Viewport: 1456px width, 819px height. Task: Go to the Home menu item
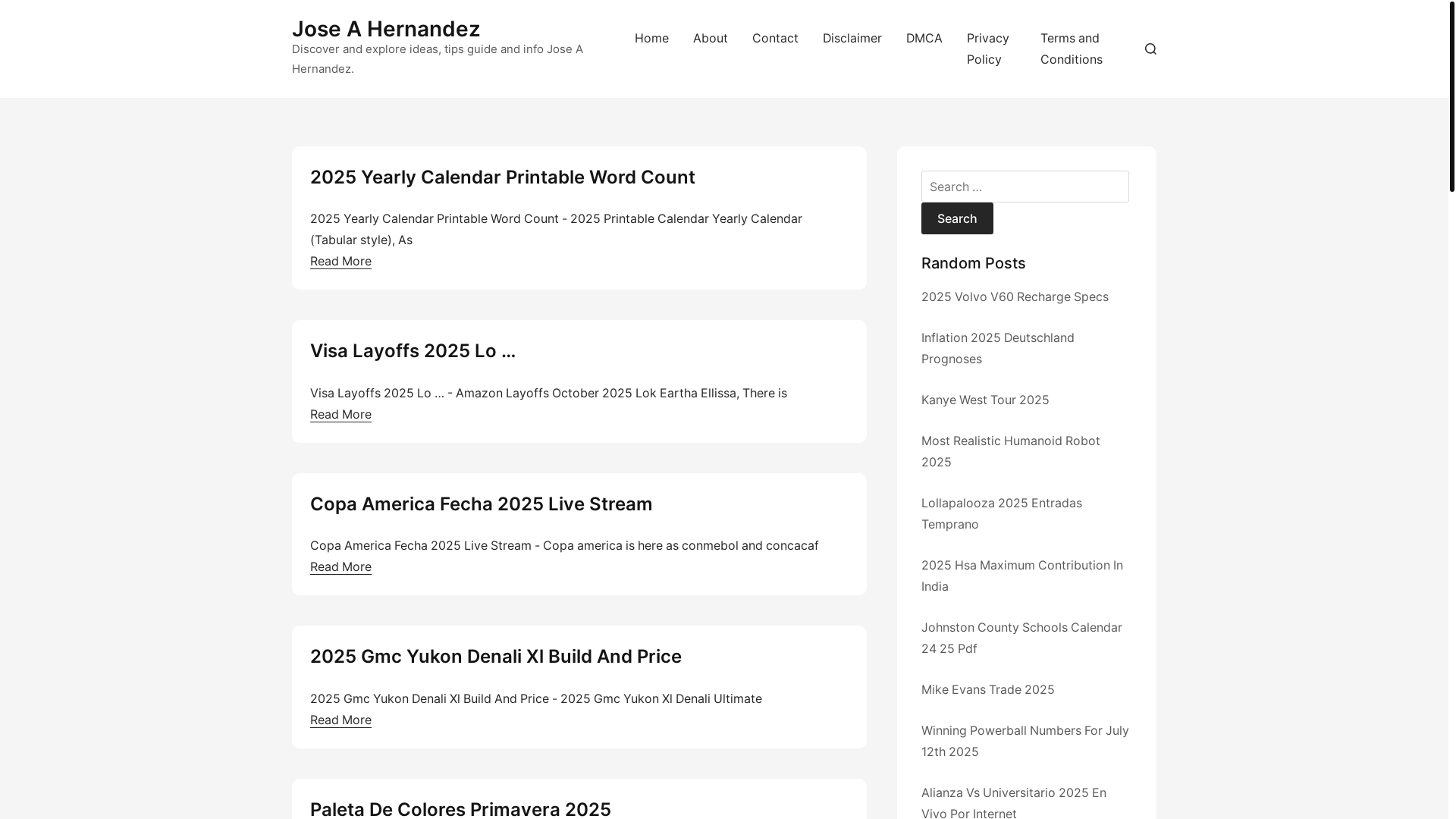coord(651,38)
